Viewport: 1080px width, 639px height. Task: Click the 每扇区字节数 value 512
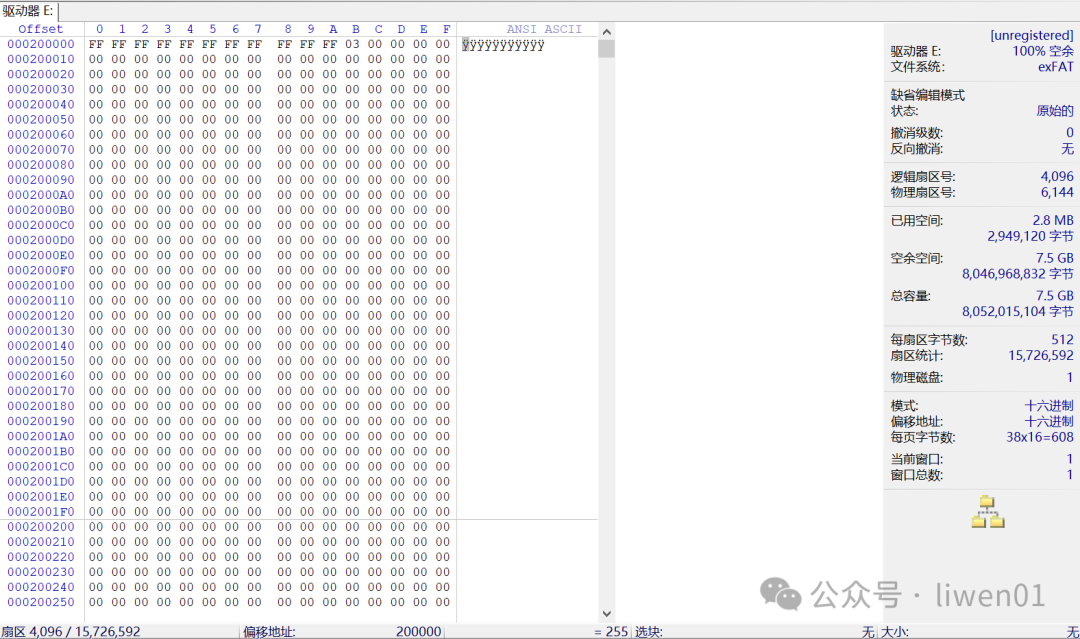point(1062,339)
